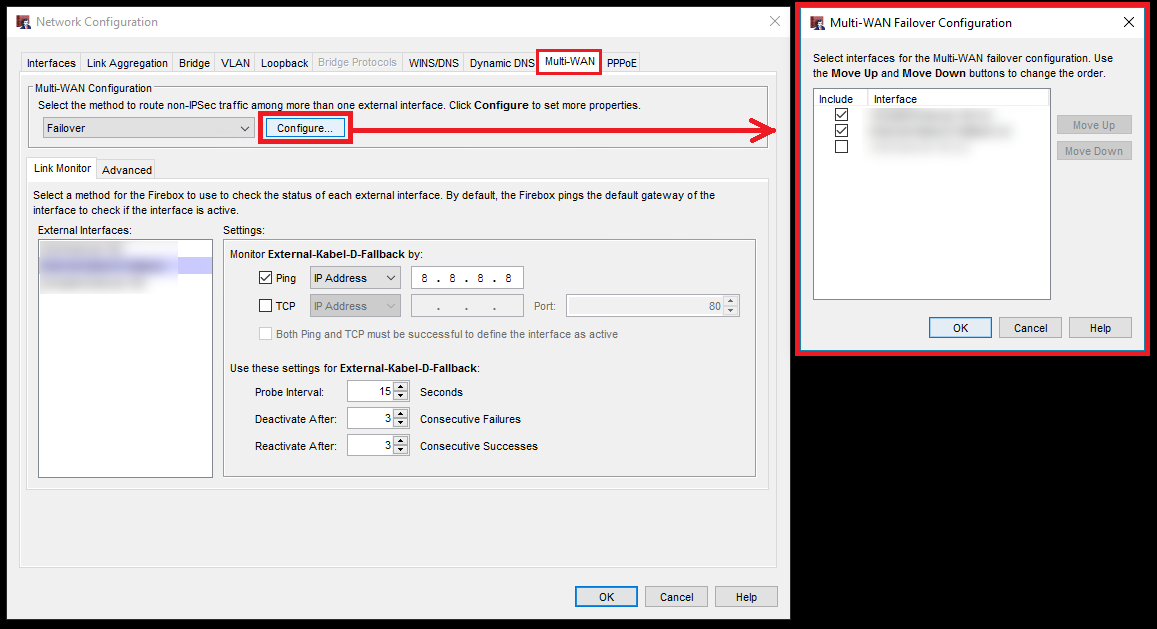
Task: Toggle the TCP monitor checkbox
Action: tap(265, 306)
